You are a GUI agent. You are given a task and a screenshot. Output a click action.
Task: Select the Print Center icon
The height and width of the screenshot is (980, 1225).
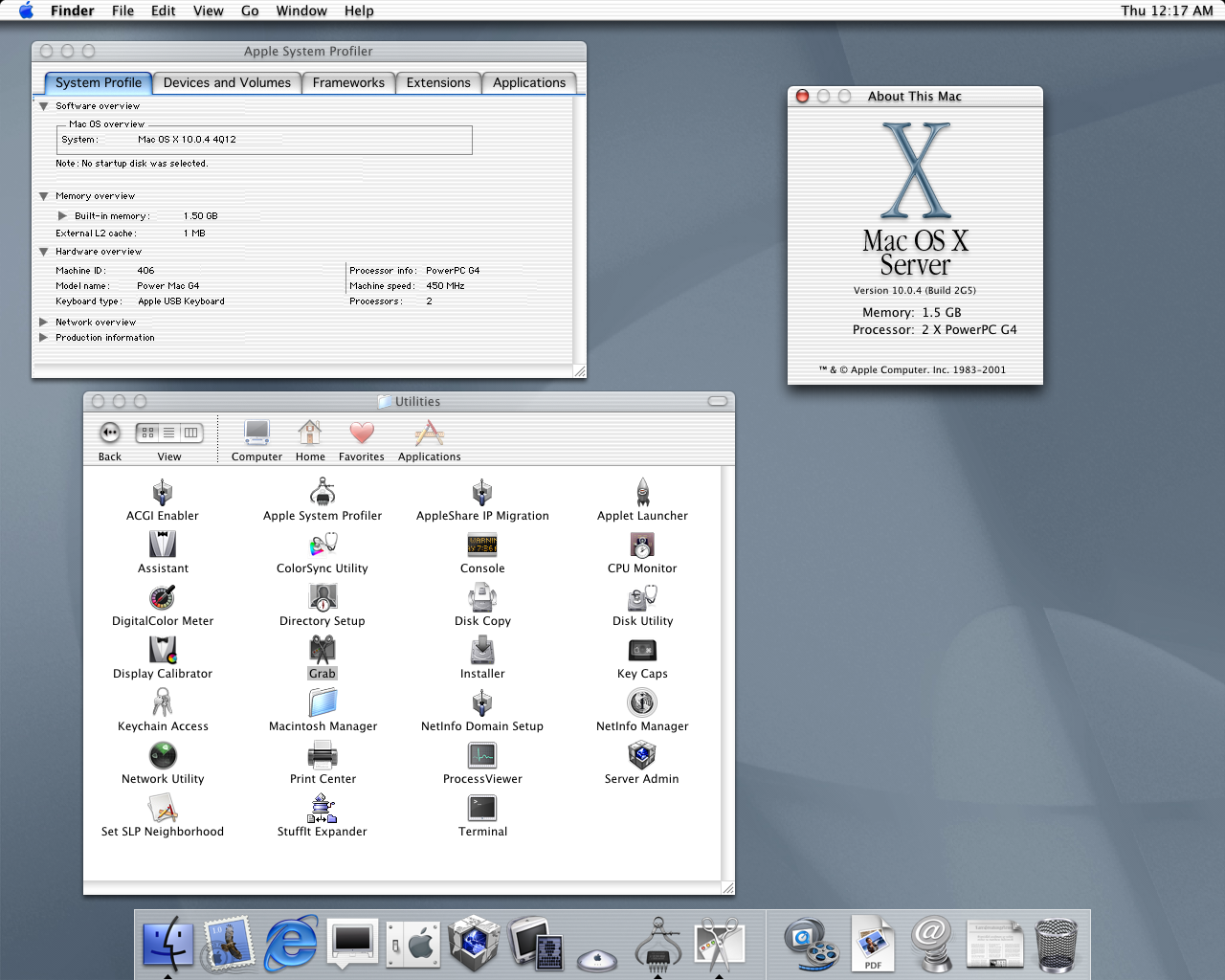(323, 757)
